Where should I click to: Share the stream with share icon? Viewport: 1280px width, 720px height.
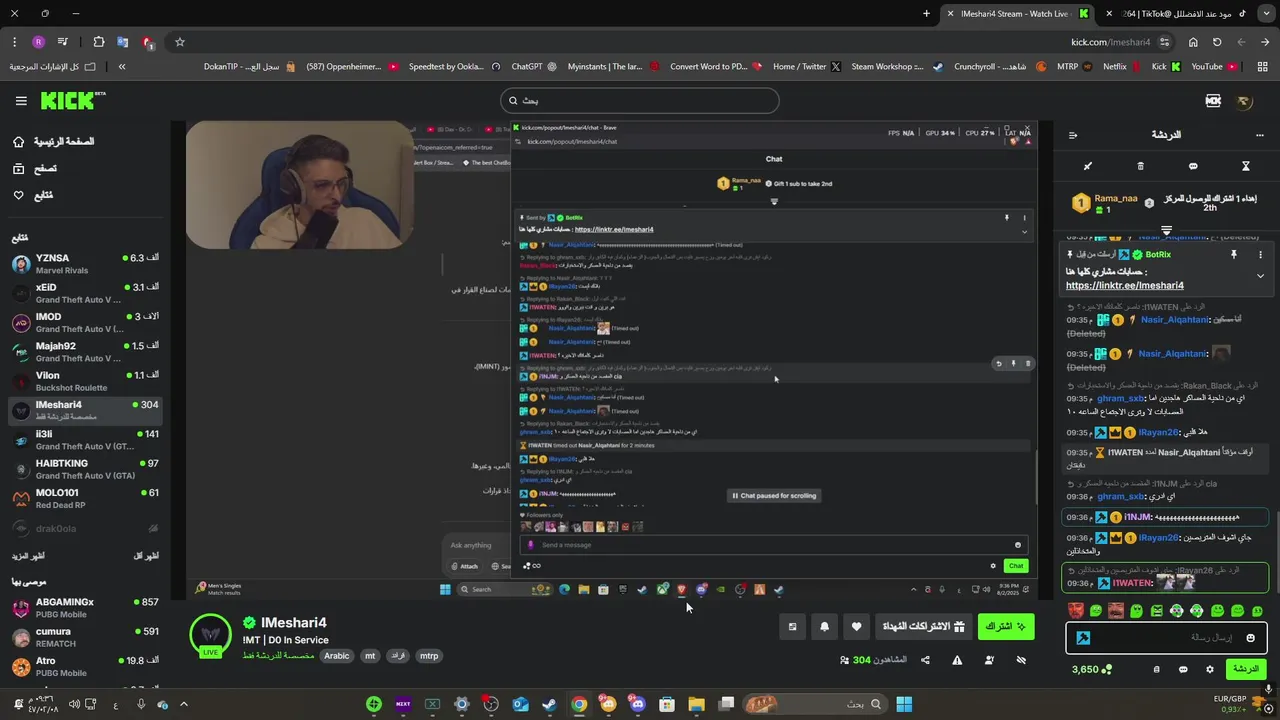click(925, 660)
